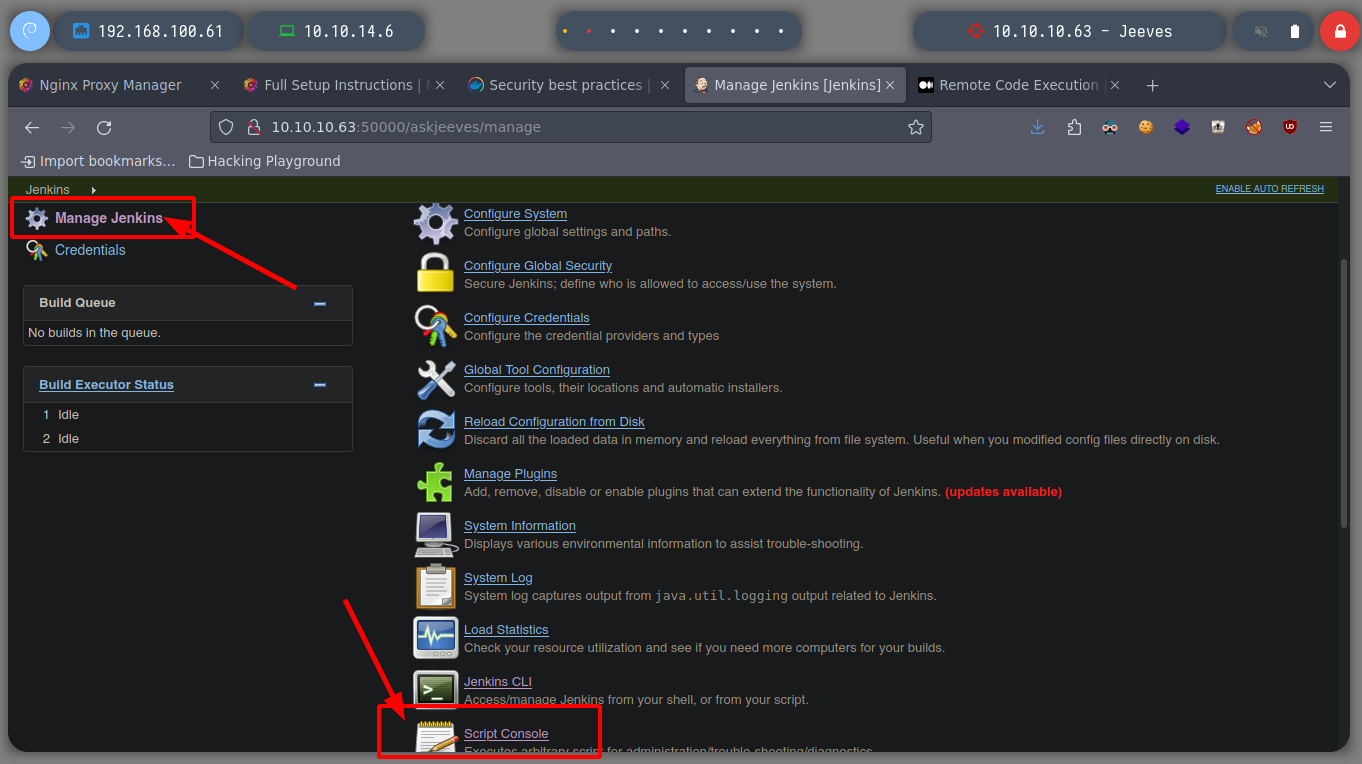1362x764 pixels.
Task: Click the muted volume icon in top panel
Action: click(1261, 31)
